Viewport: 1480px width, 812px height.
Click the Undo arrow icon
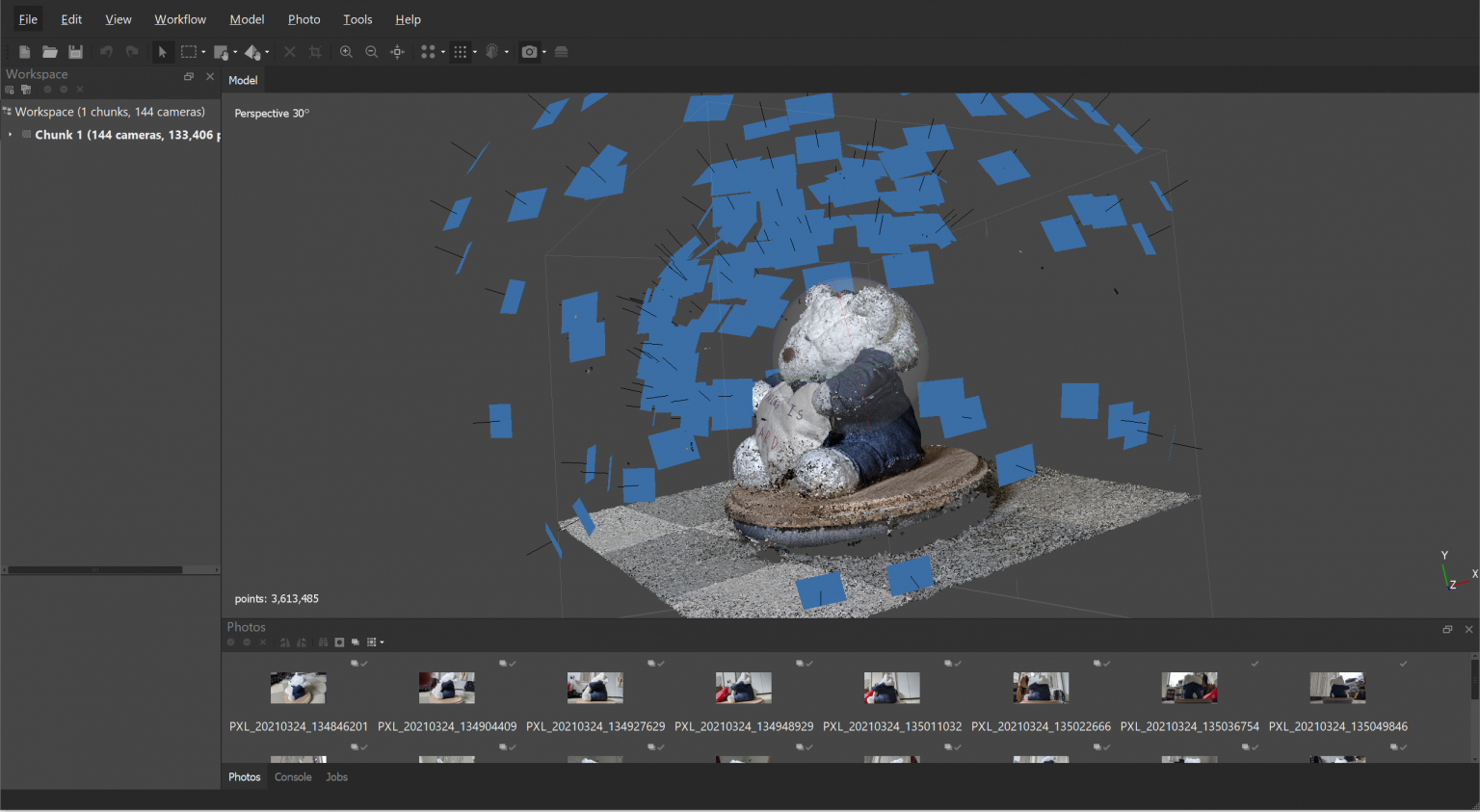point(106,52)
